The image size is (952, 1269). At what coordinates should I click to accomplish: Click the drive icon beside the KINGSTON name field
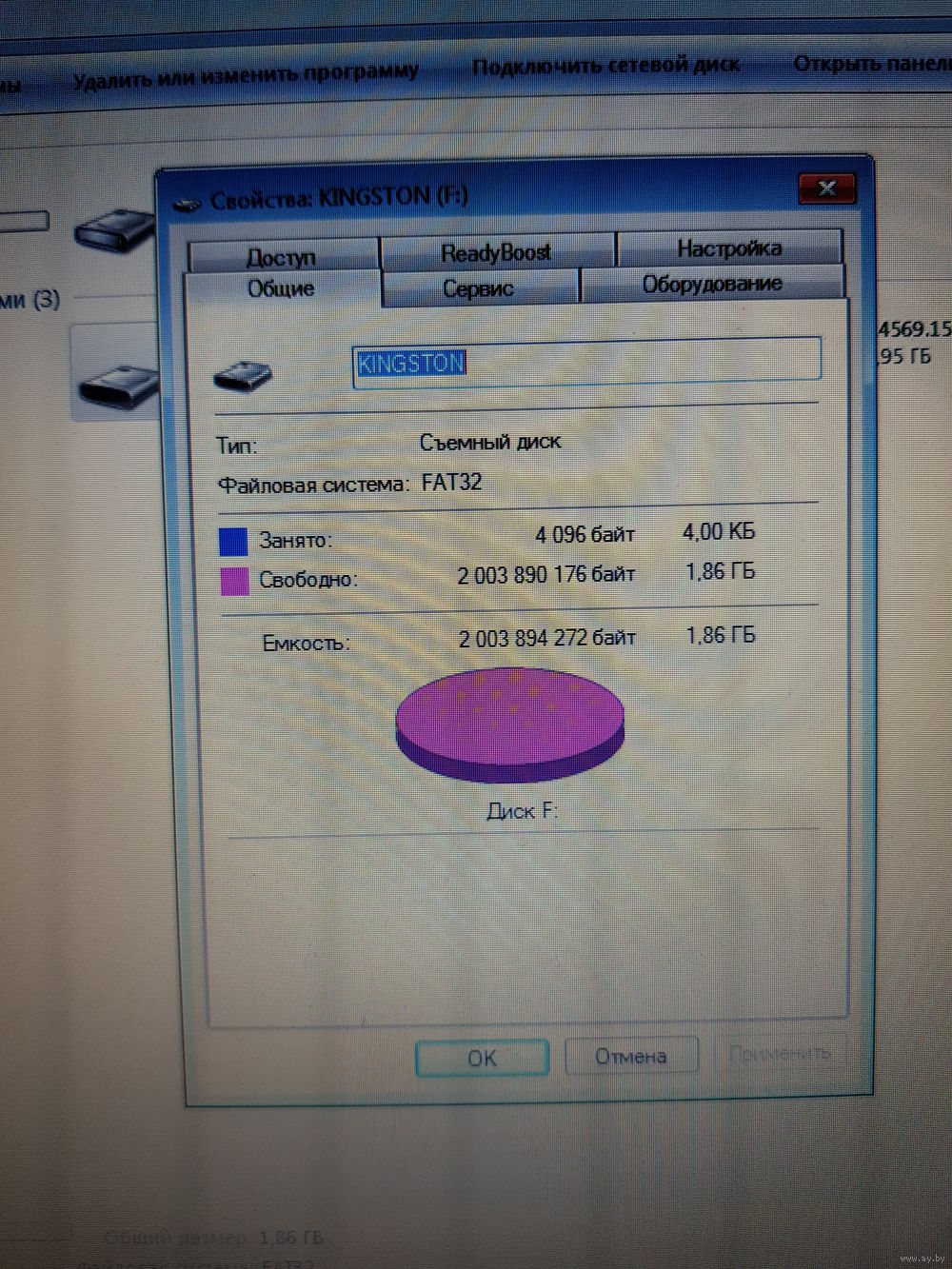(x=244, y=374)
